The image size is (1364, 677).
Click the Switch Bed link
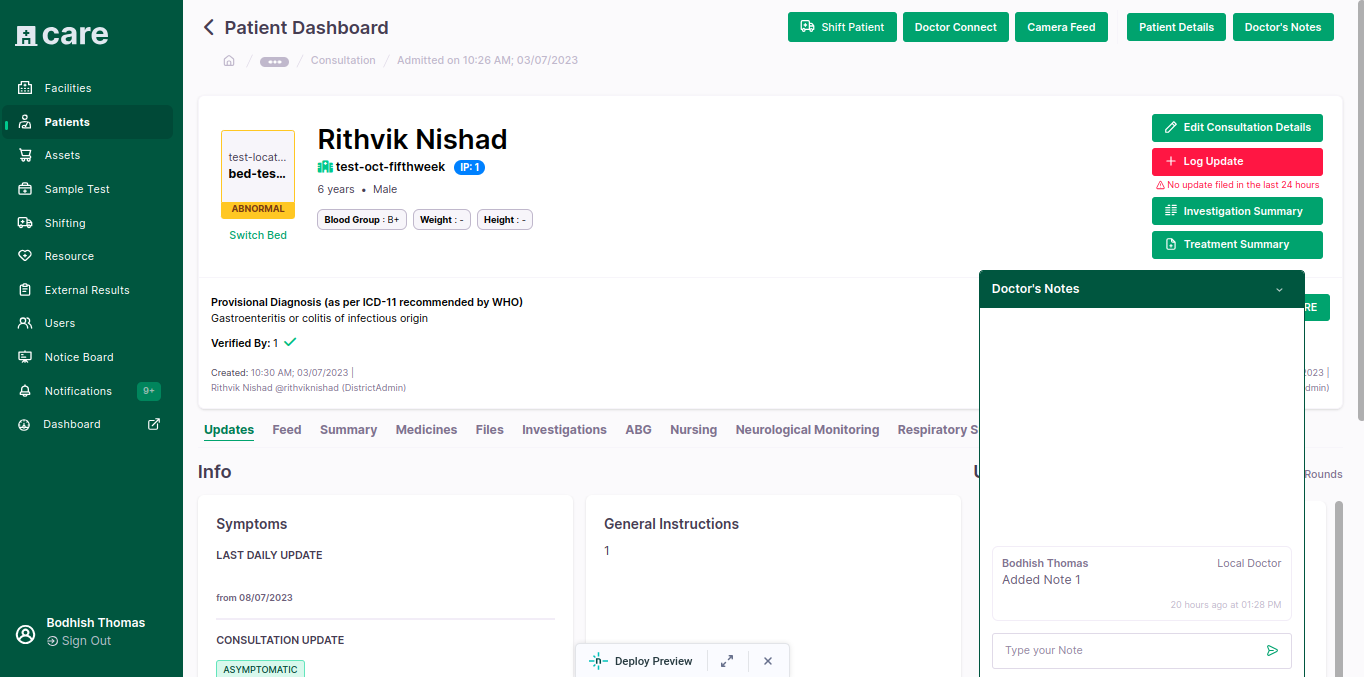click(258, 235)
